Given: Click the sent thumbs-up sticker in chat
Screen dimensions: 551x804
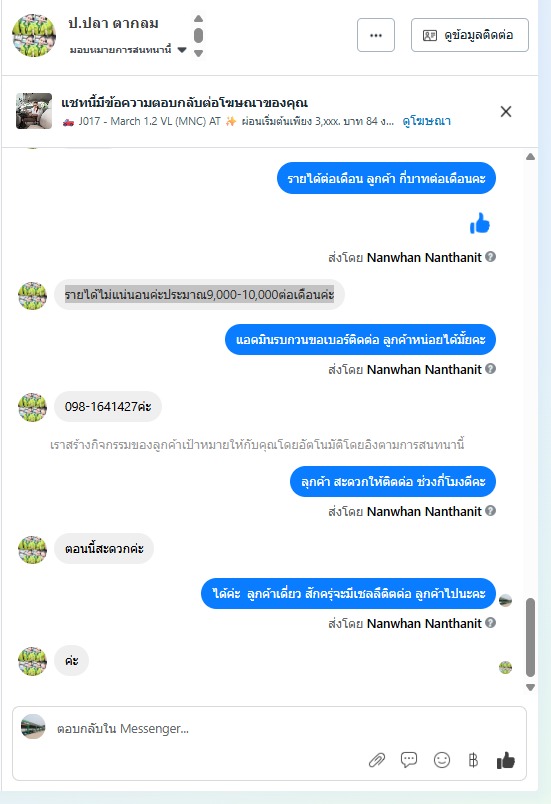Looking at the screenshot, I should (480, 224).
